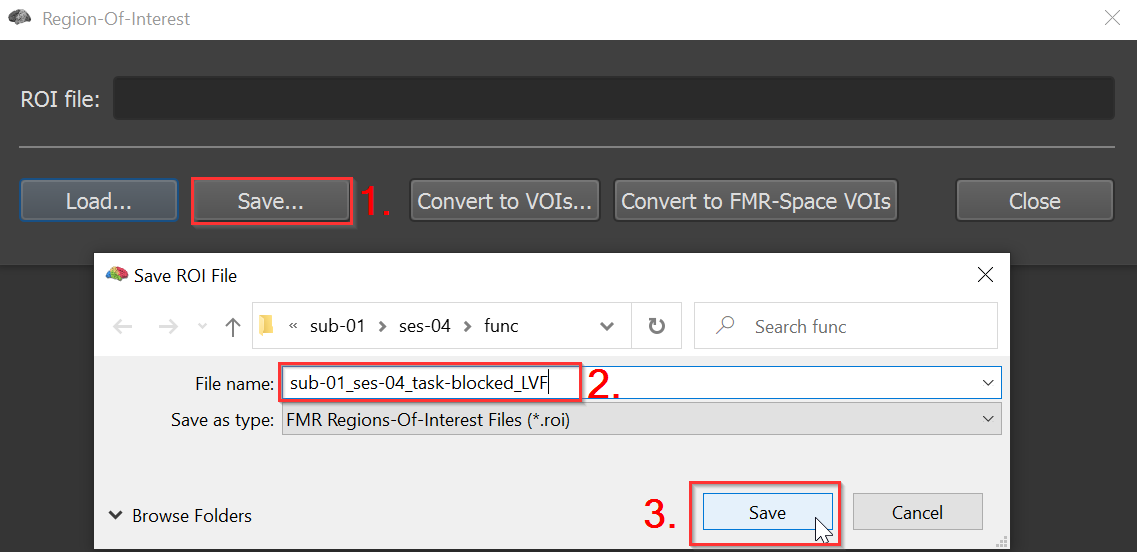This screenshot has width=1137, height=552.
Task: Cancel the Save ROI File dialog
Action: (x=917, y=512)
